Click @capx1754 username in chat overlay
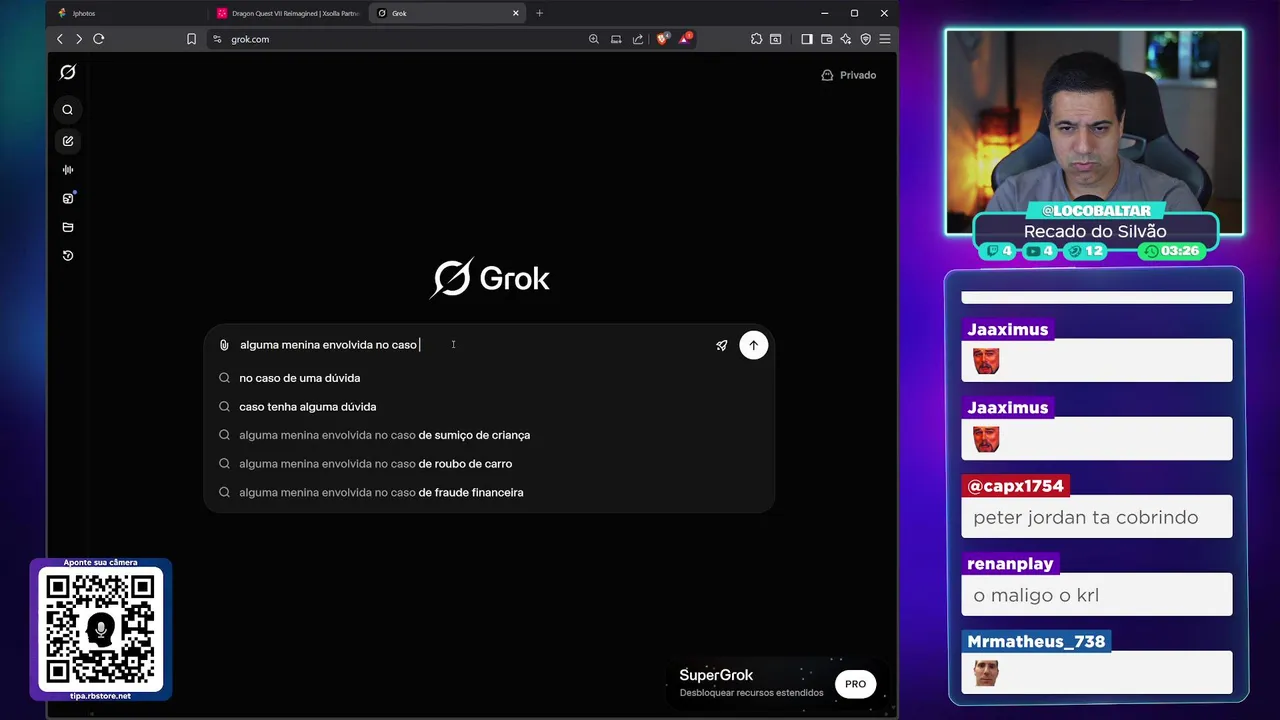1280x720 pixels. (1015, 486)
